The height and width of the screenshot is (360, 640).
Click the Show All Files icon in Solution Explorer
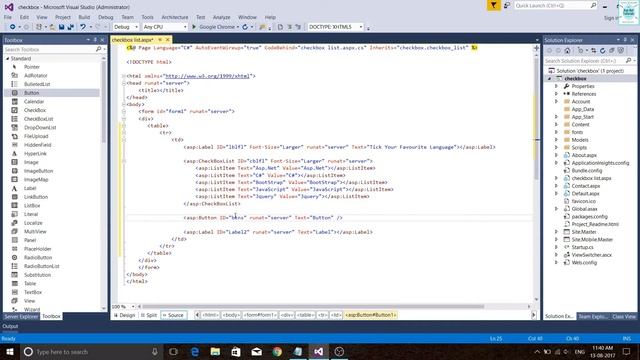pyautogui.click(x=620, y=51)
